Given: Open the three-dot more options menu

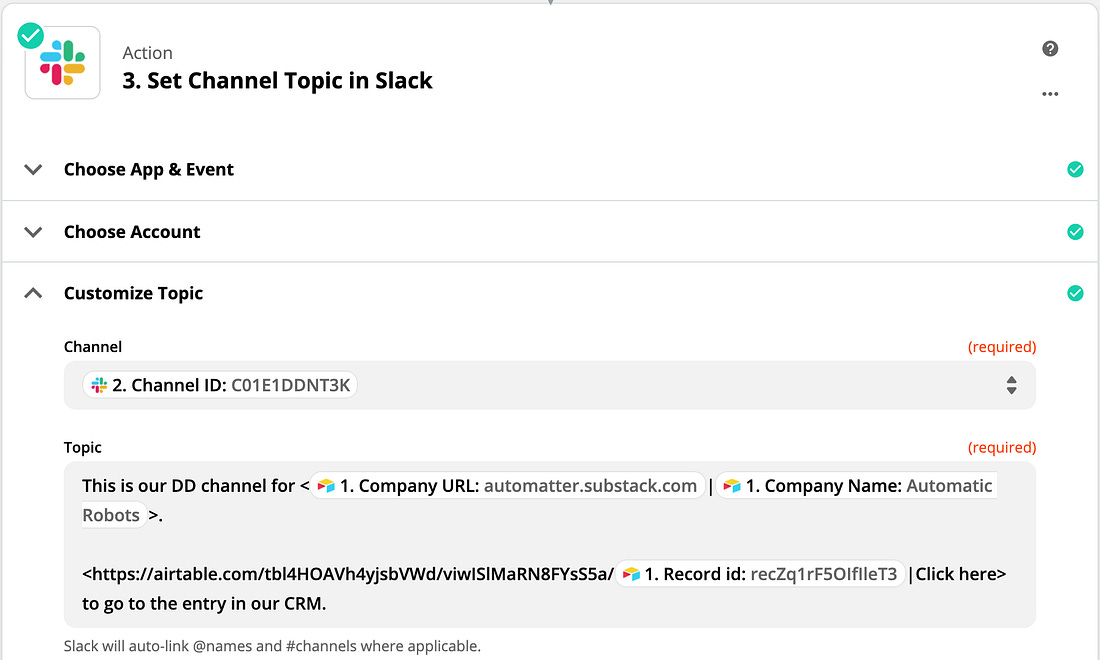Looking at the screenshot, I should 1049,94.
